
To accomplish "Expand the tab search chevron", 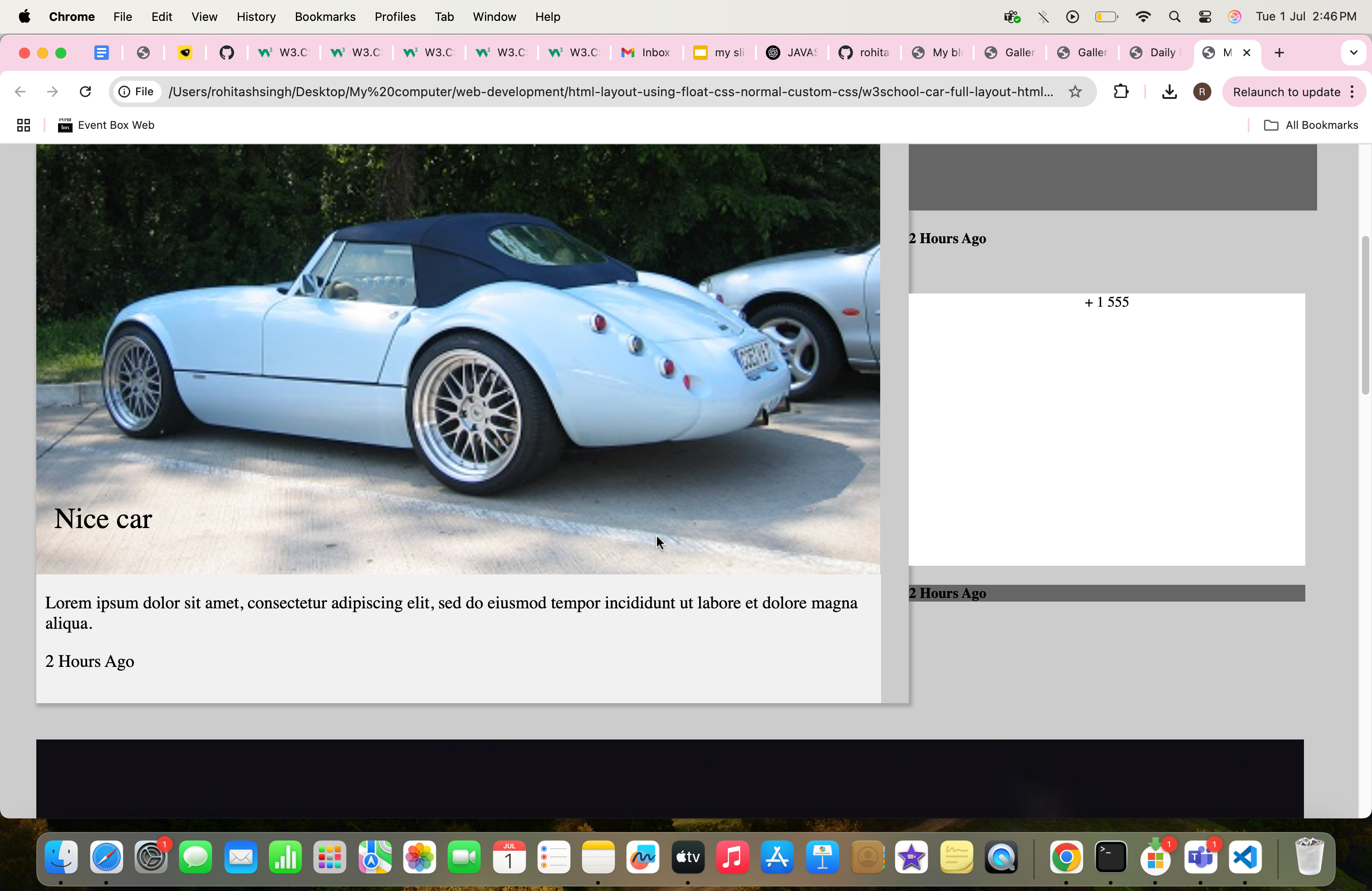I will (x=1353, y=53).
